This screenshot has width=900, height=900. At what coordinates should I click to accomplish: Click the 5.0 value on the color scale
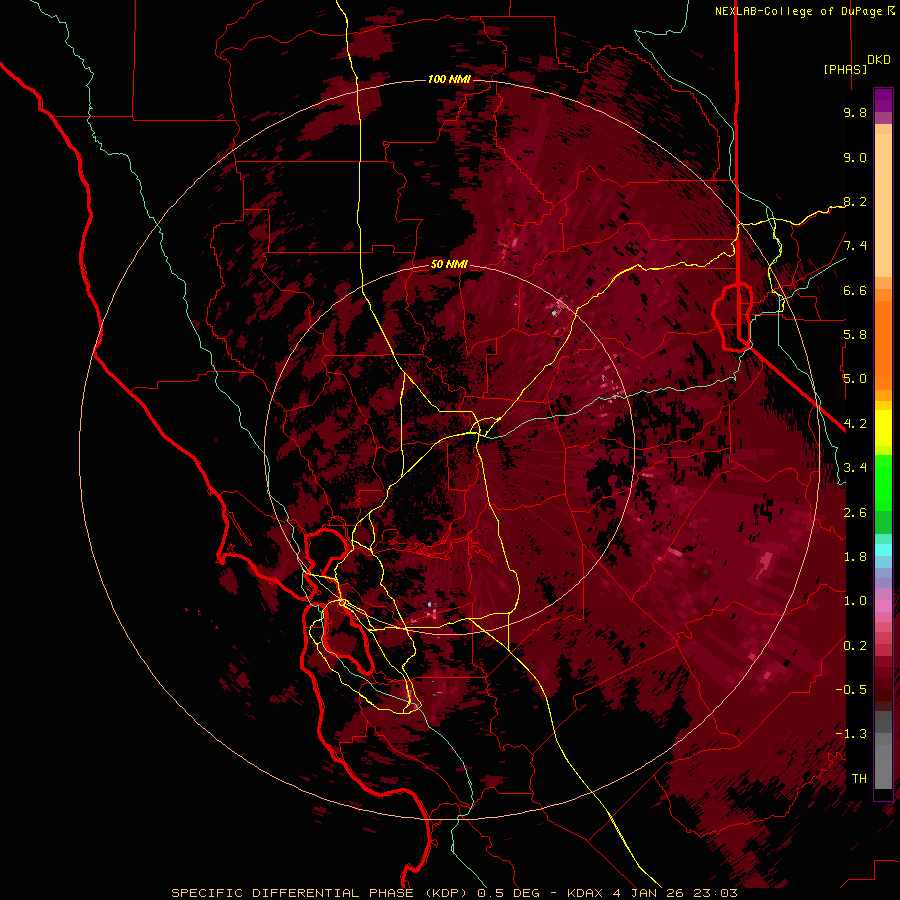[x=855, y=379]
